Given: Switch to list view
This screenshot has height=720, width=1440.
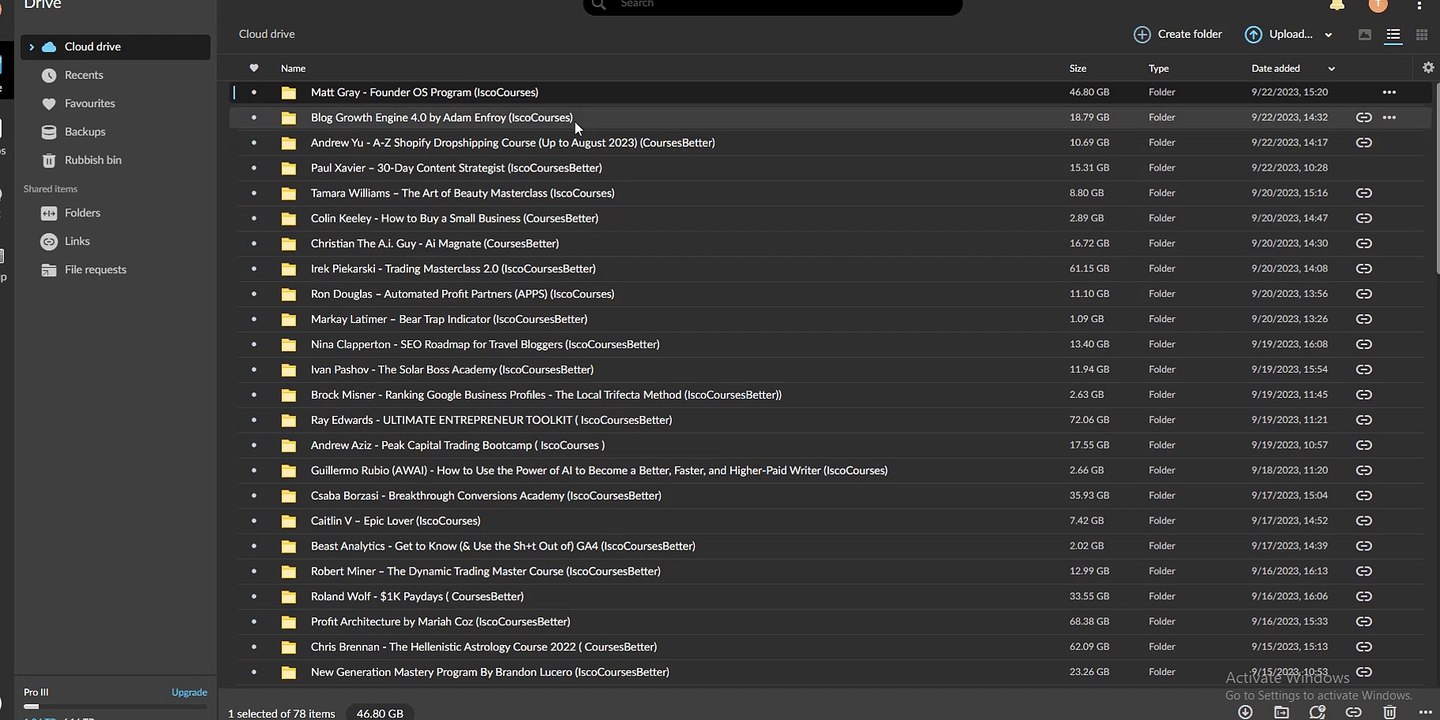Looking at the screenshot, I should [1393, 35].
